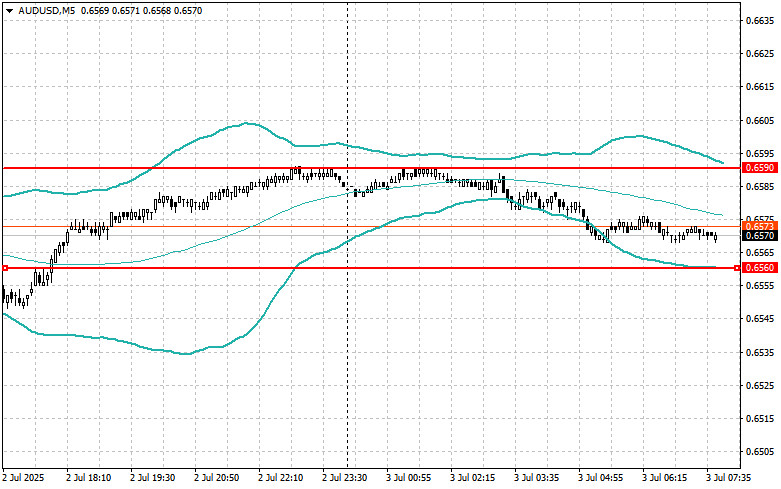Click the 3 Jul 07:35 time label
The width and height of the screenshot is (781, 489).
tap(729, 478)
